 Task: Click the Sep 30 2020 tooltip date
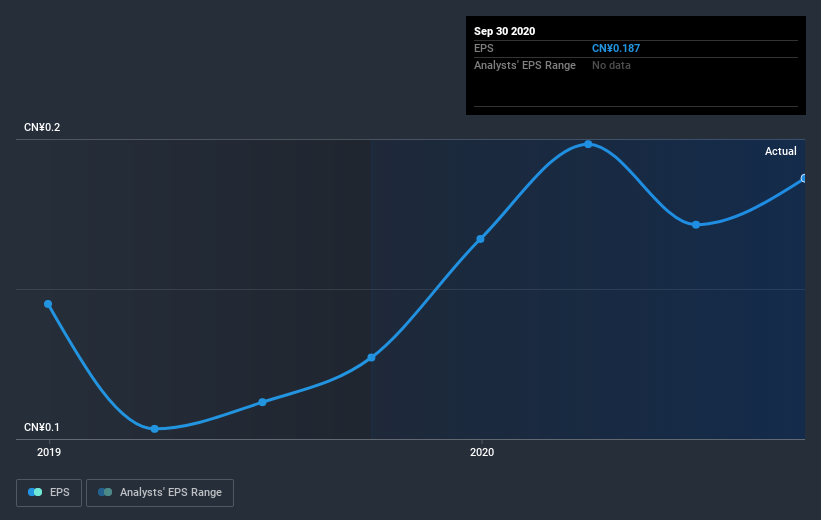point(505,31)
